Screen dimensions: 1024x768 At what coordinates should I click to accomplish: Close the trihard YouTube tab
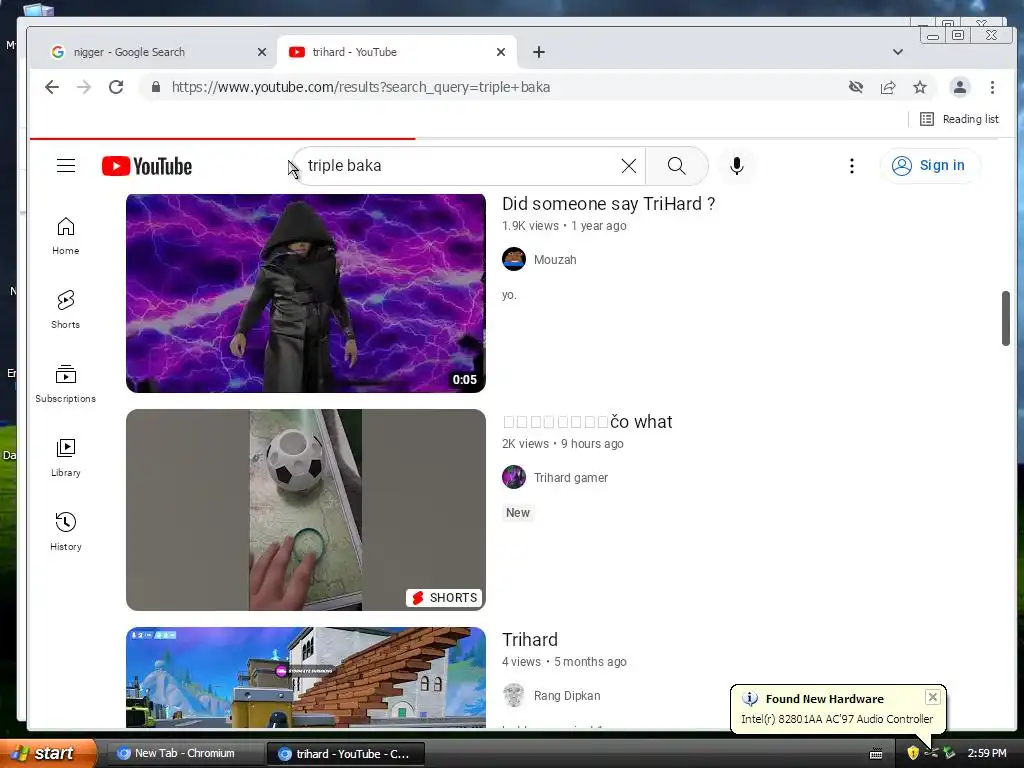click(x=501, y=52)
